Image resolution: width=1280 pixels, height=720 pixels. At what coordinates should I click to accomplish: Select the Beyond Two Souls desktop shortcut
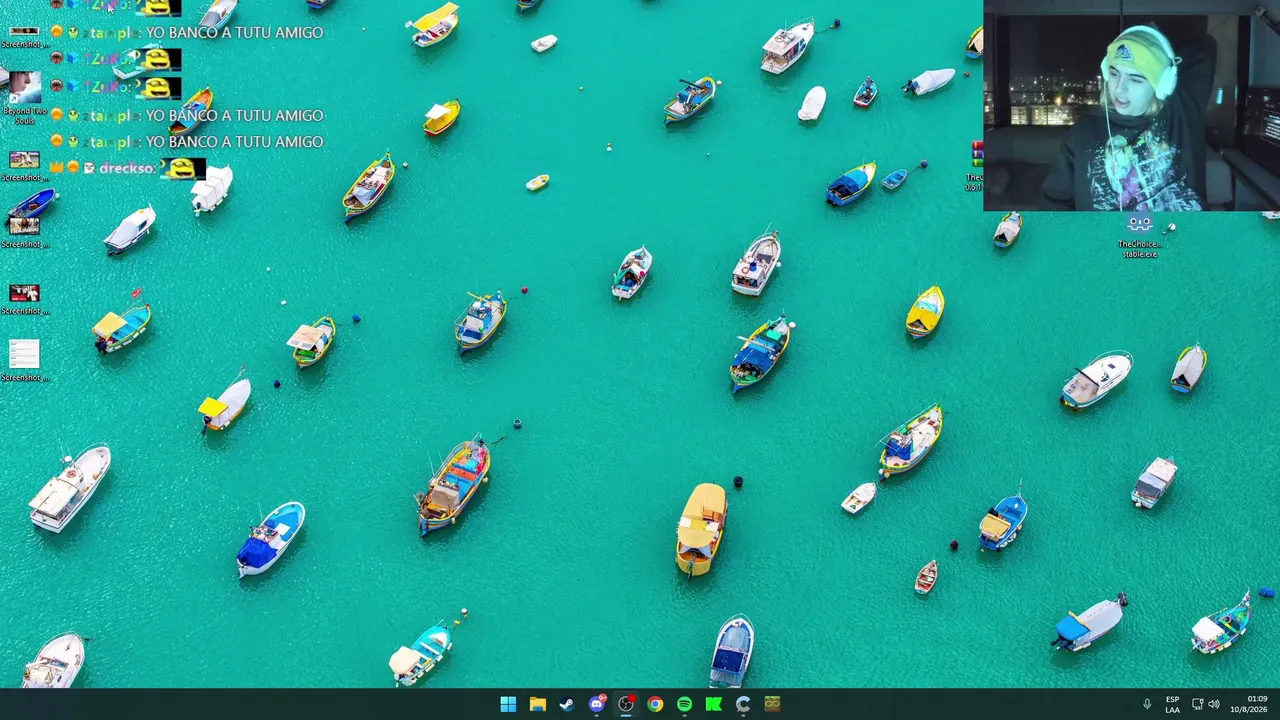point(24,97)
